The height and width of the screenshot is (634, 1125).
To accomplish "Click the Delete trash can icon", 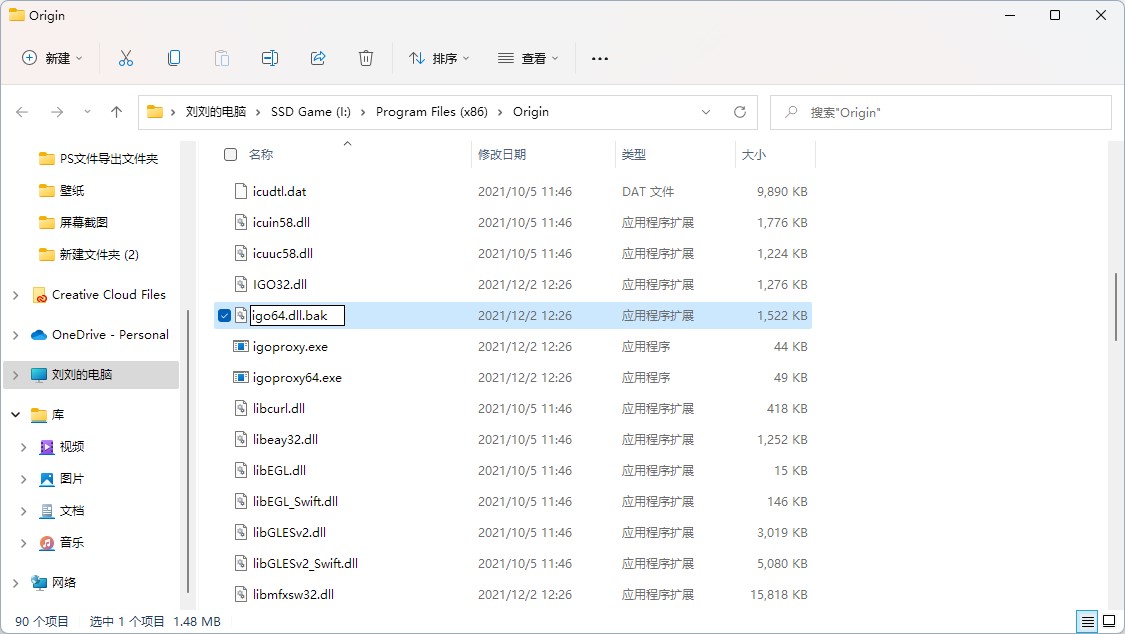I will [x=366, y=58].
